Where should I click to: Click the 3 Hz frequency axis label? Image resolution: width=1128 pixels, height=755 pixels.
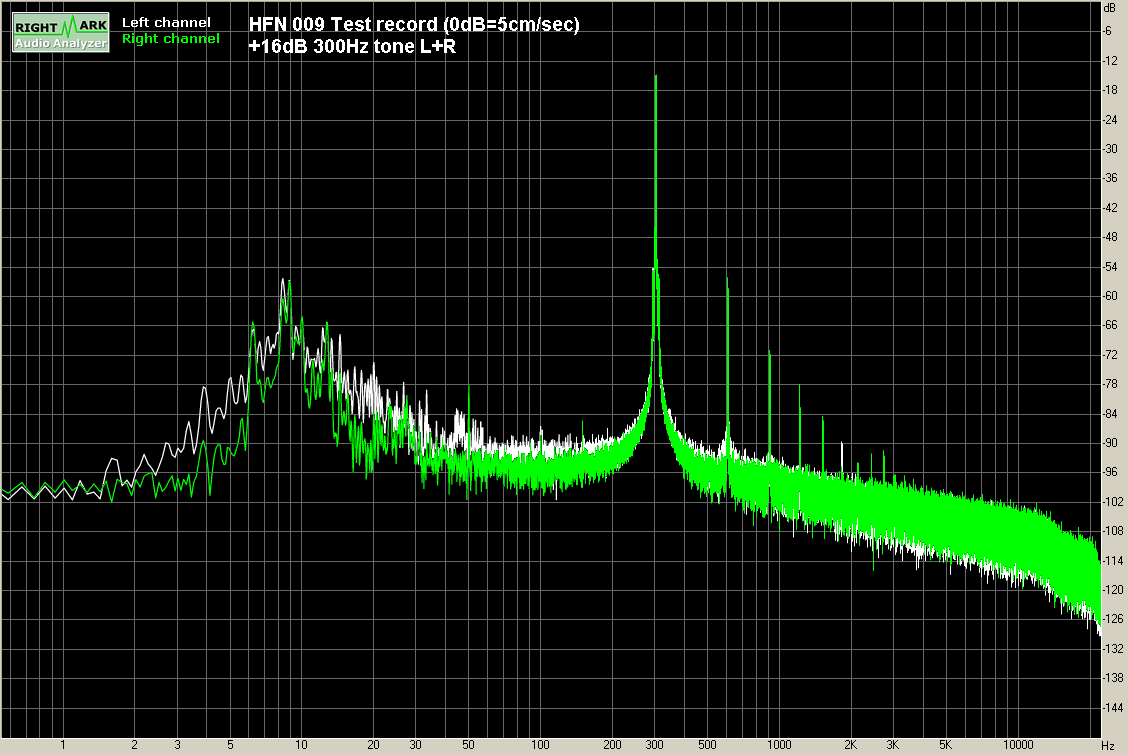tap(177, 745)
